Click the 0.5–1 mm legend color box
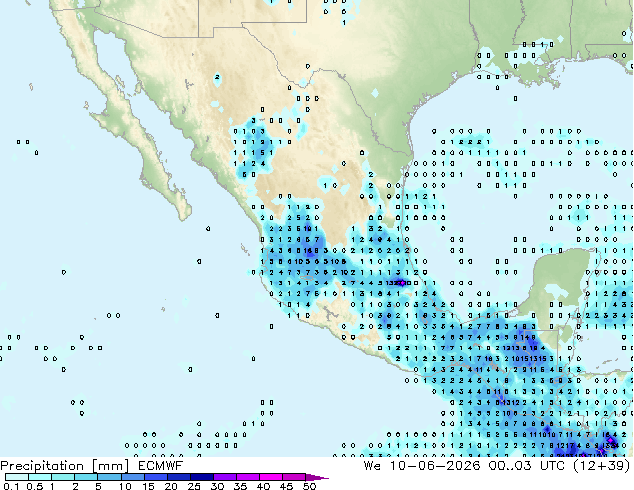Screen dimensions: 634x490 click(40, 477)
